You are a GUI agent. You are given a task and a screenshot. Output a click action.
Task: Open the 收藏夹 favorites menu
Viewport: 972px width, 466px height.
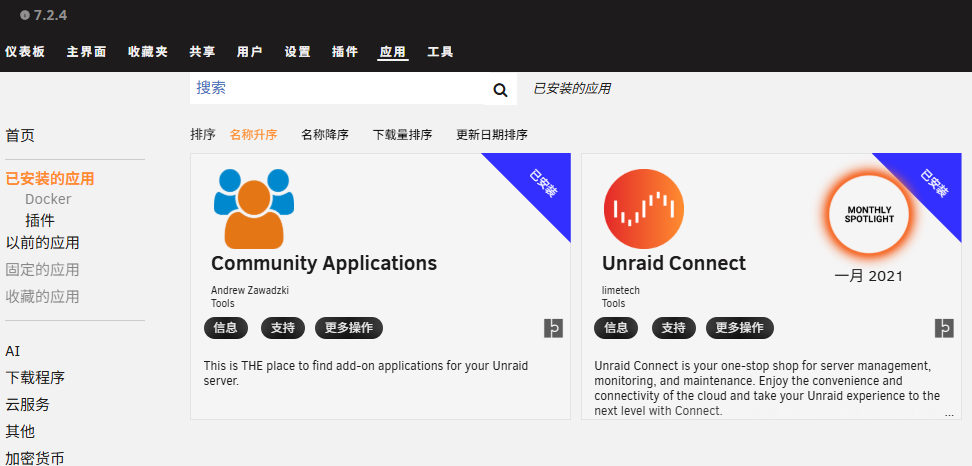pos(148,52)
